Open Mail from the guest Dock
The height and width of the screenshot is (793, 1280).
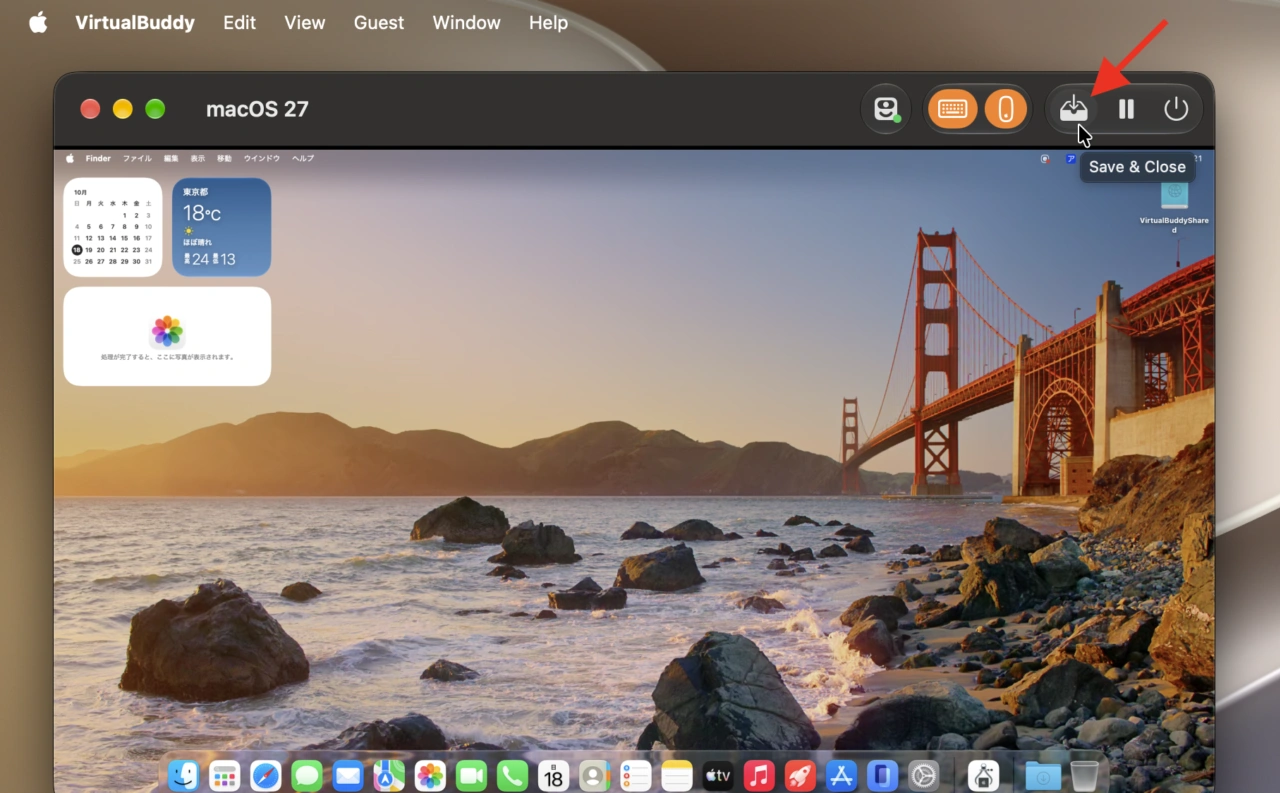pyautogui.click(x=348, y=775)
